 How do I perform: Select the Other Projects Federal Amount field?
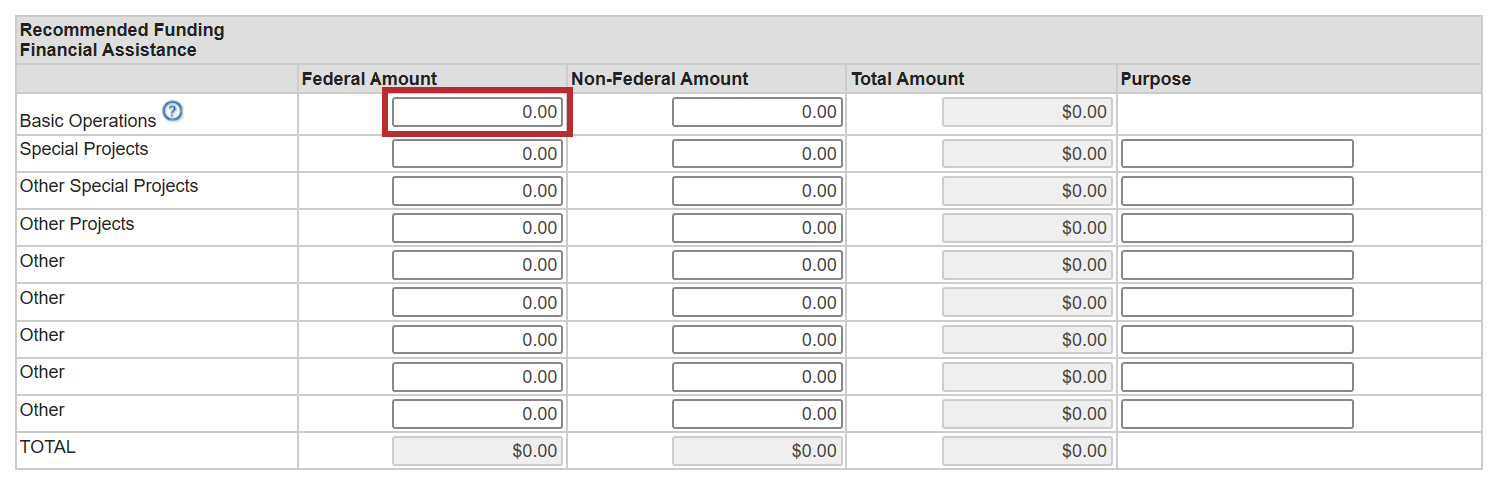click(x=477, y=228)
